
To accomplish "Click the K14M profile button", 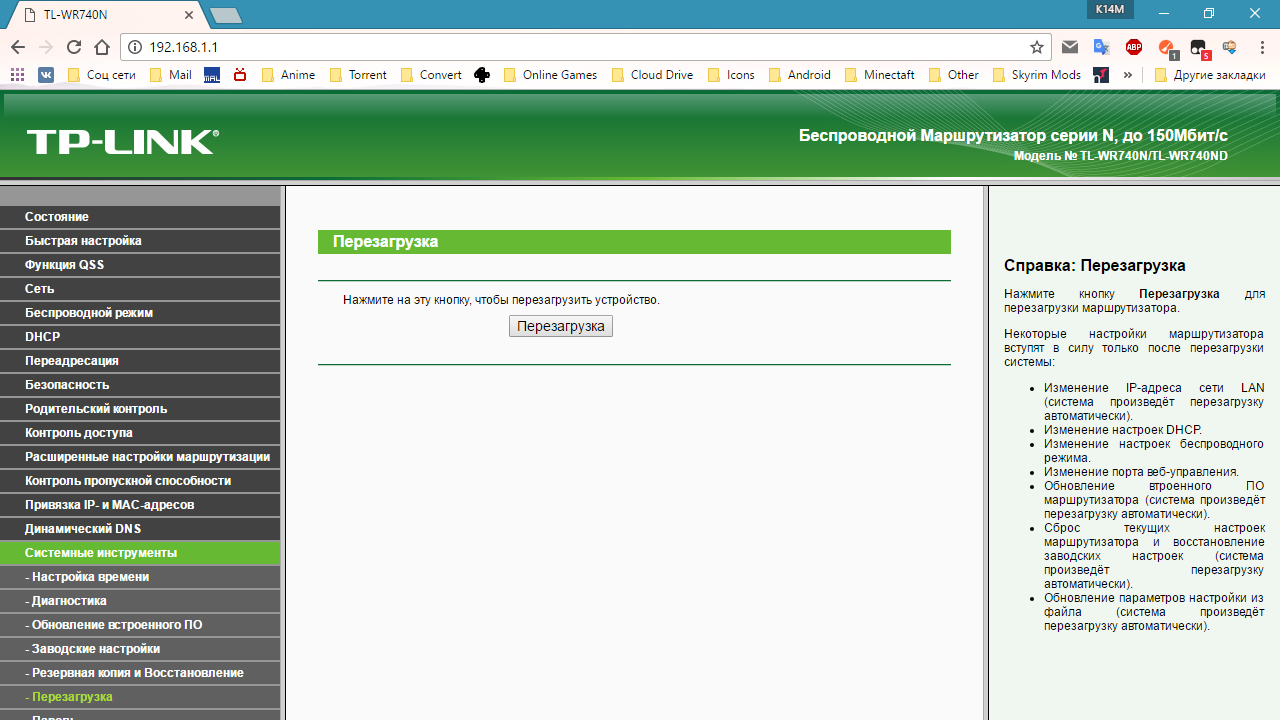I will tap(1110, 9).
